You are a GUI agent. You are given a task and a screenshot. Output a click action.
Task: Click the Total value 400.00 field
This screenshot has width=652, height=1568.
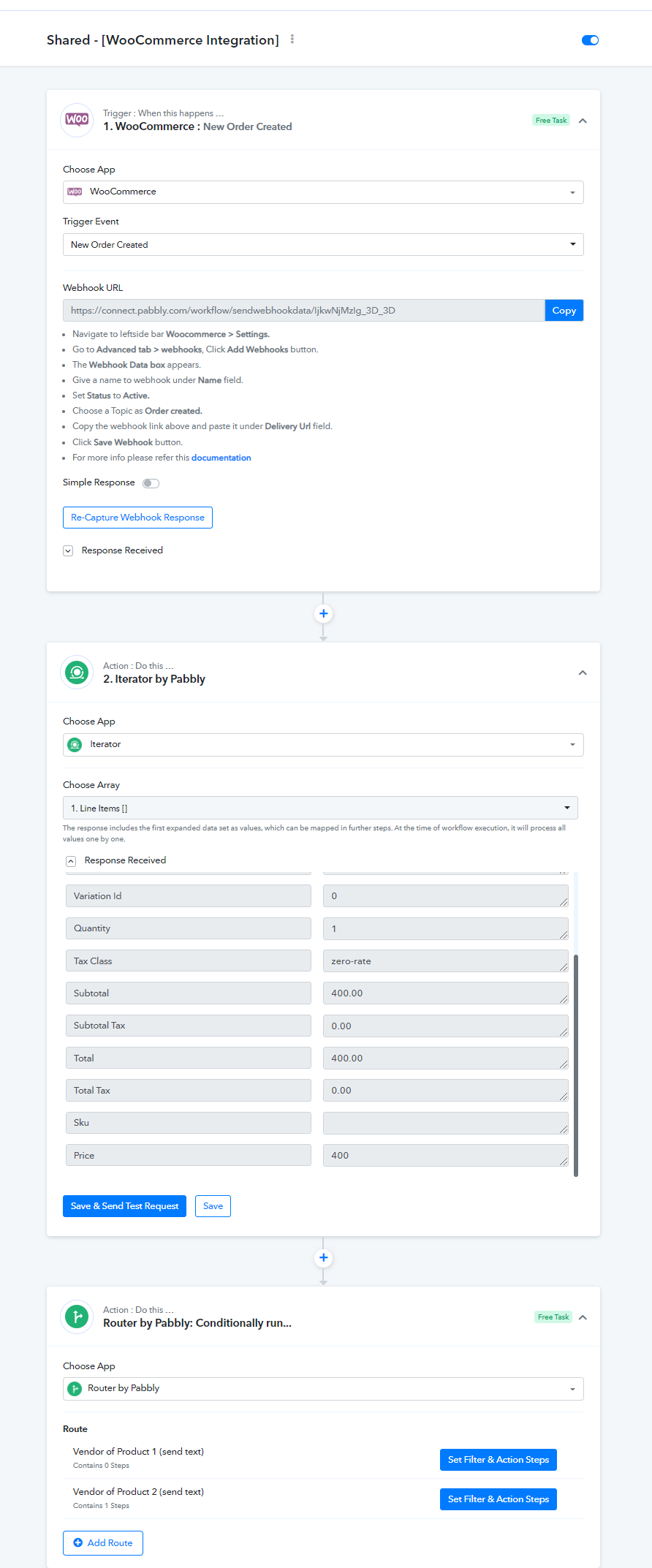pos(445,1058)
